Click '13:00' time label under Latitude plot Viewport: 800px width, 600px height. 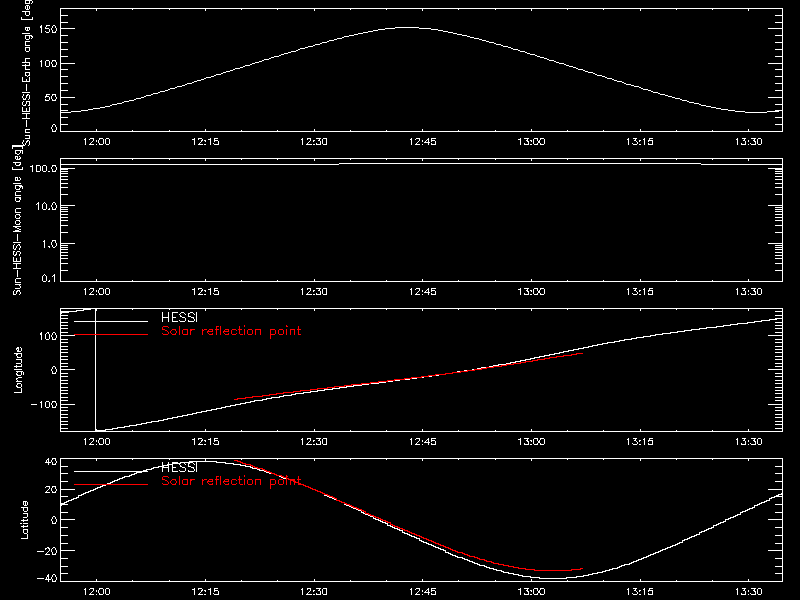pyautogui.click(x=531, y=591)
